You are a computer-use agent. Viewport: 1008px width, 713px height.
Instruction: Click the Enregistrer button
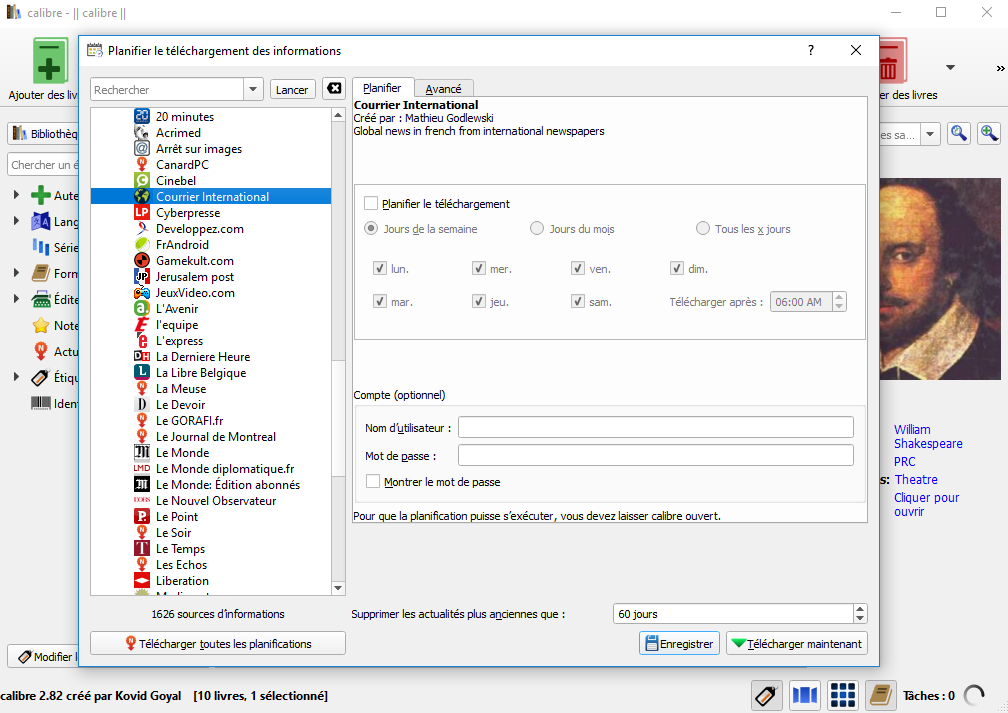[x=679, y=643]
